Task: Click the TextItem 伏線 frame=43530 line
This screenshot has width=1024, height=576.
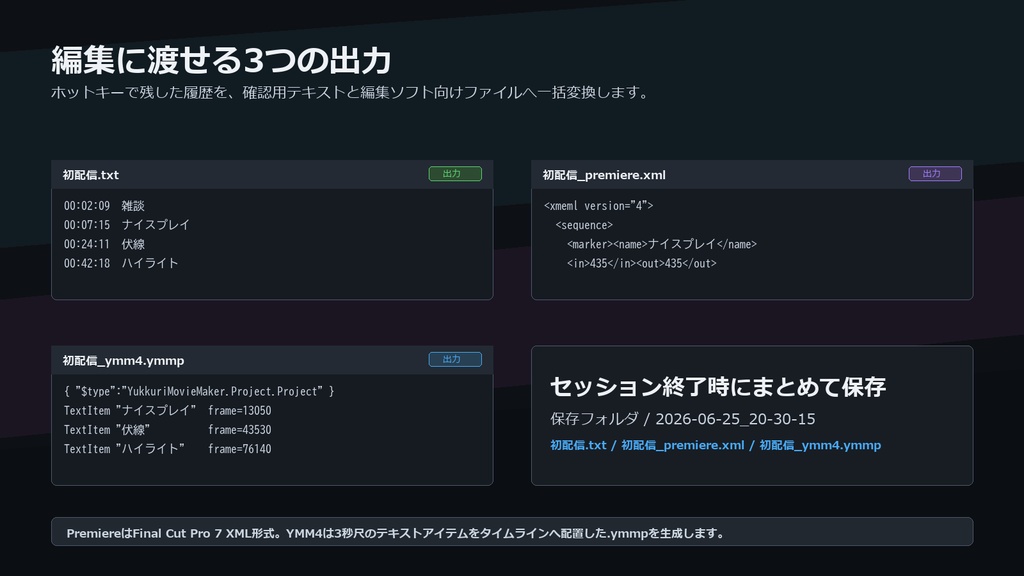Action: [167, 430]
